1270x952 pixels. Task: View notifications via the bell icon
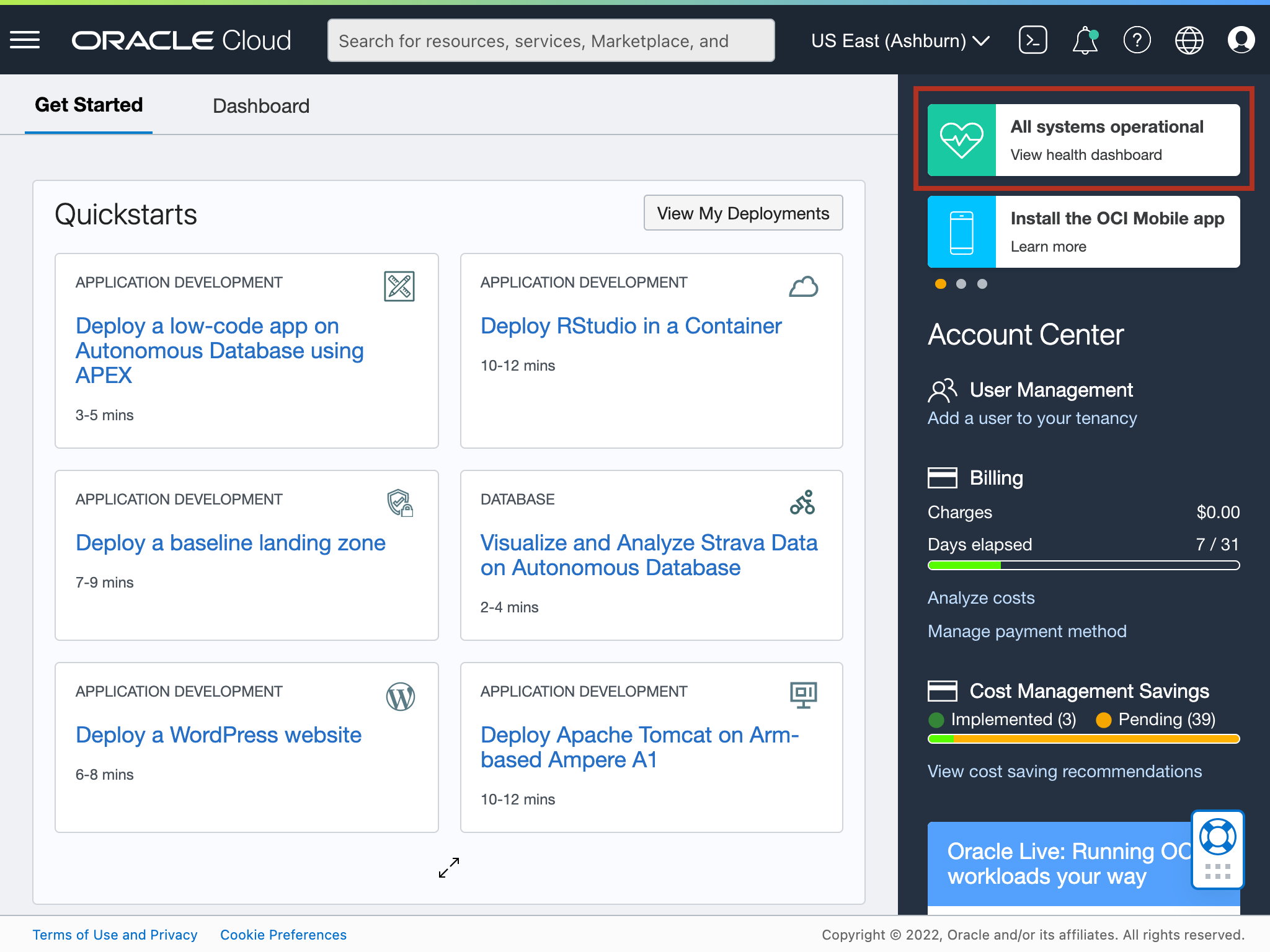click(1084, 40)
